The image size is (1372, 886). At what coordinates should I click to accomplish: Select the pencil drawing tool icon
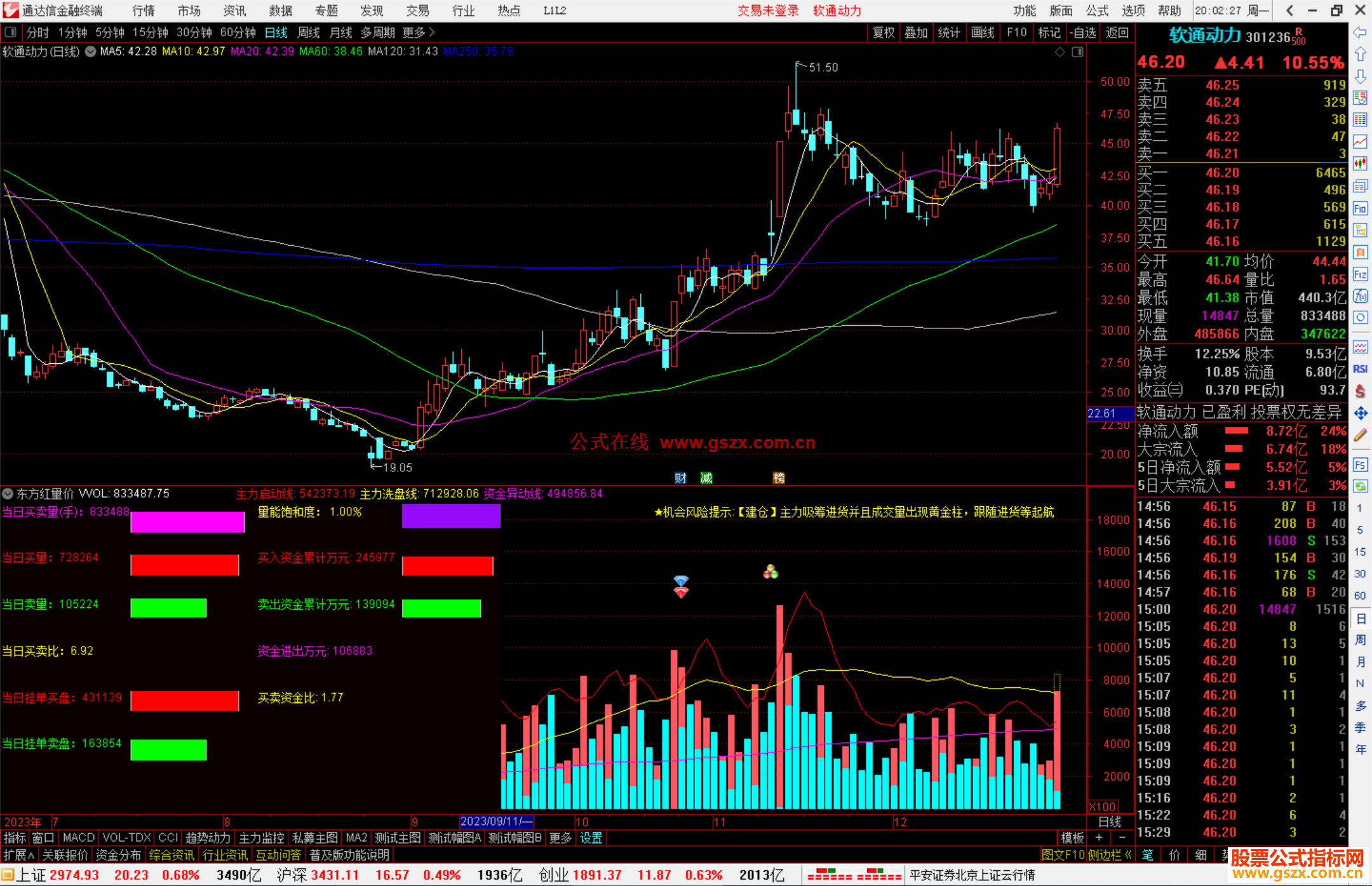pos(1360,435)
